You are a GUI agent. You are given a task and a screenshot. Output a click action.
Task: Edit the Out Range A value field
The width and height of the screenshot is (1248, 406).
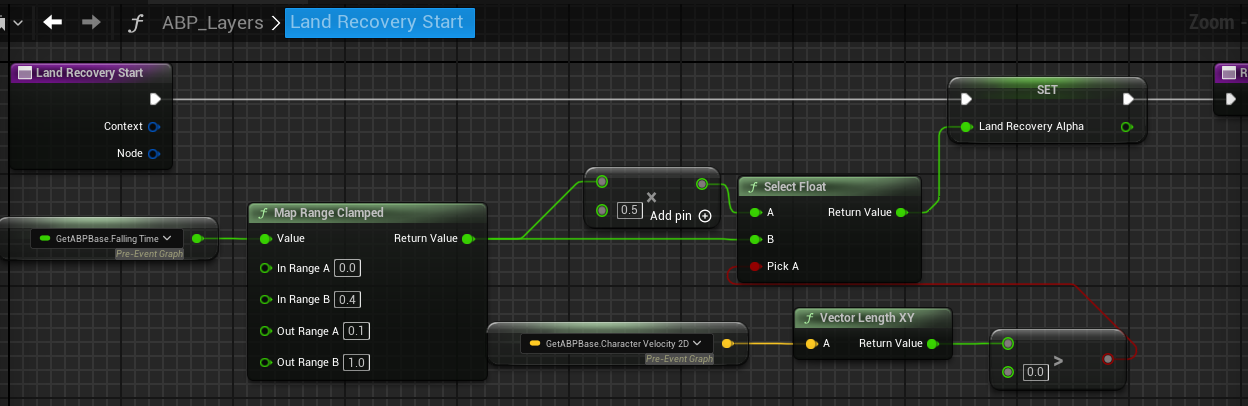coord(355,330)
